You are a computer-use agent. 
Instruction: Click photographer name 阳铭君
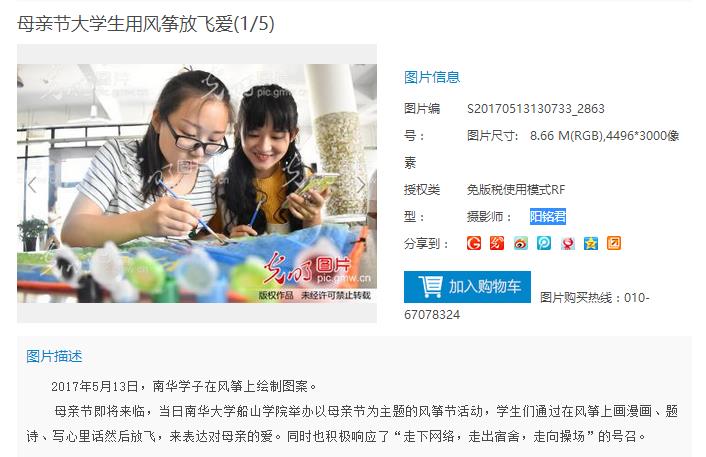[x=548, y=217]
